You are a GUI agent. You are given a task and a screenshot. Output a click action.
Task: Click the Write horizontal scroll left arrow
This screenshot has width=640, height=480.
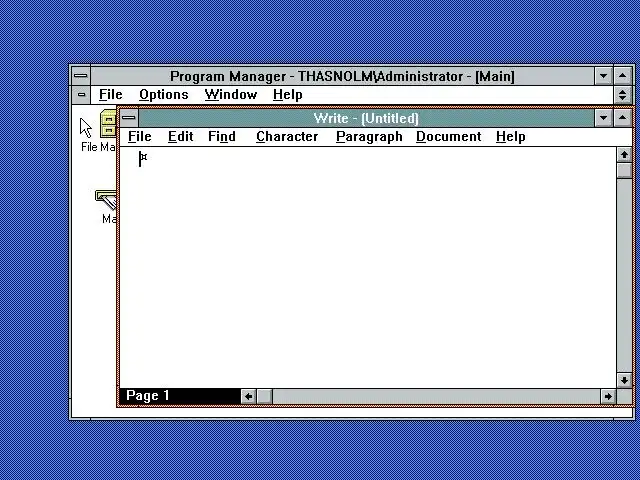pos(248,396)
